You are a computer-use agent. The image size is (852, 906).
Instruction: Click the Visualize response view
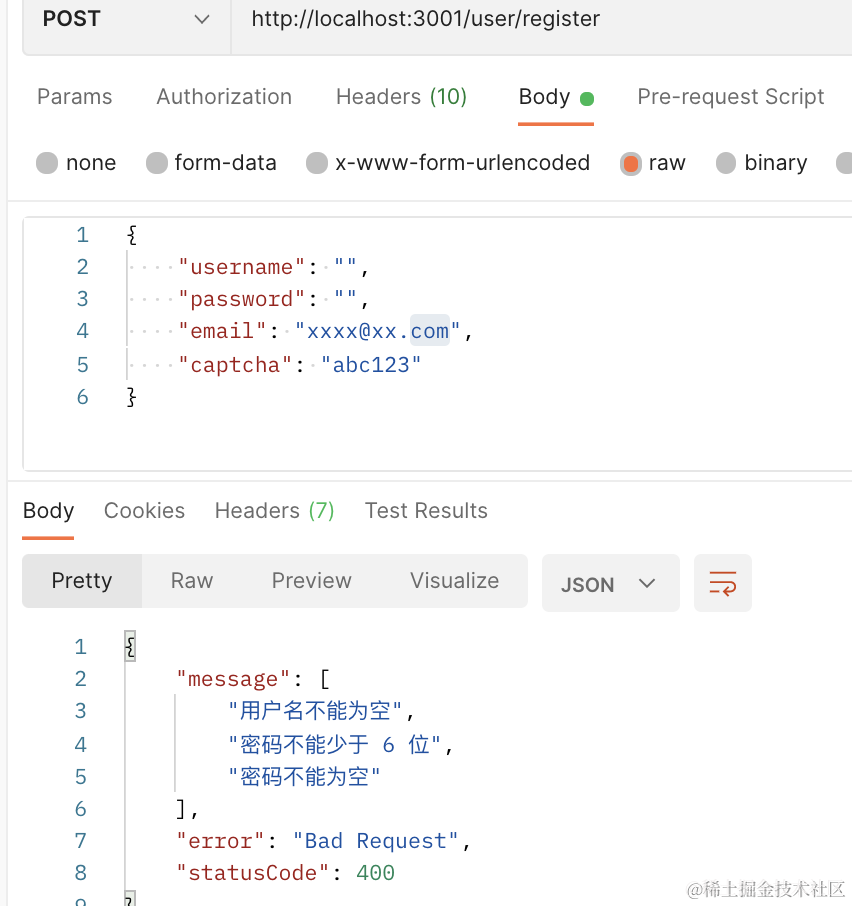(x=454, y=581)
